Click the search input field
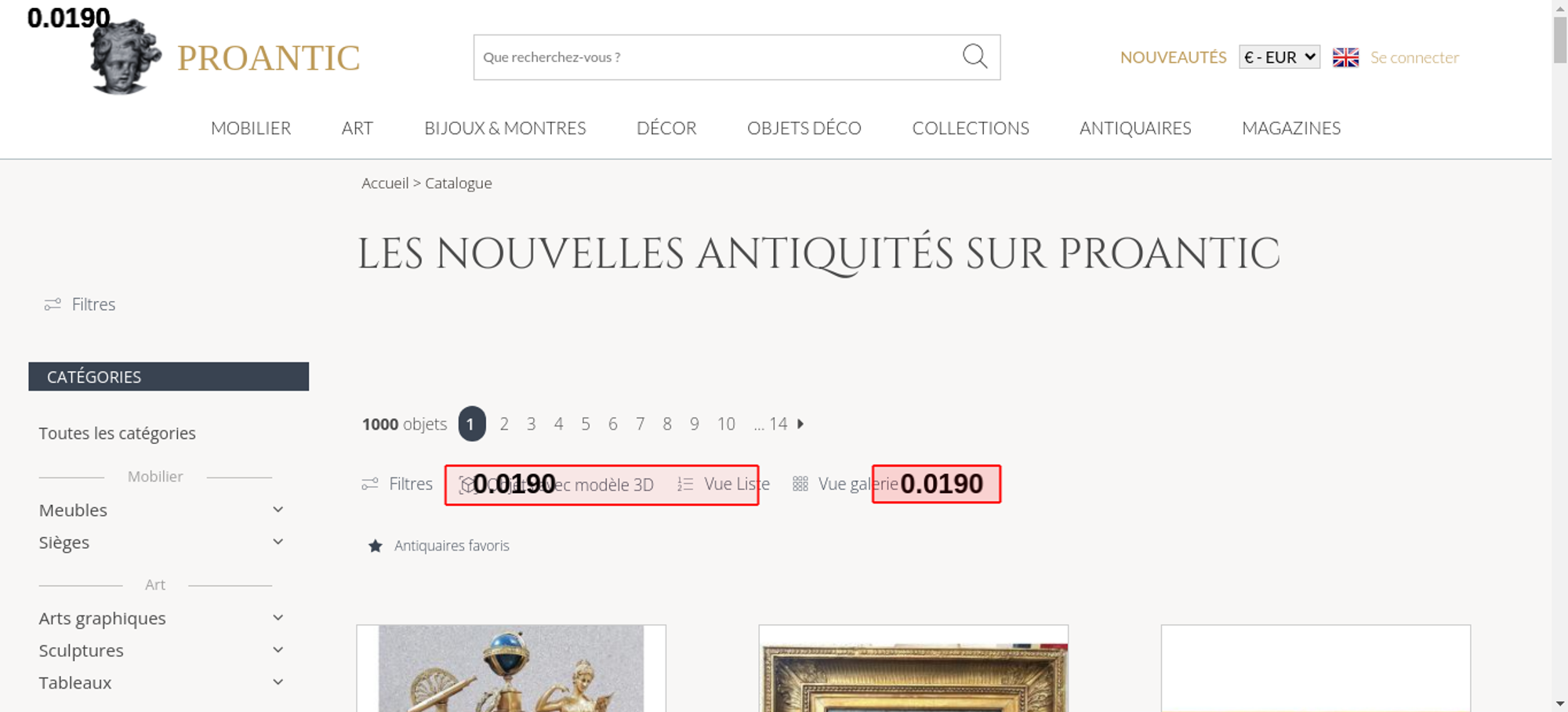The image size is (1568, 712). [x=713, y=57]
